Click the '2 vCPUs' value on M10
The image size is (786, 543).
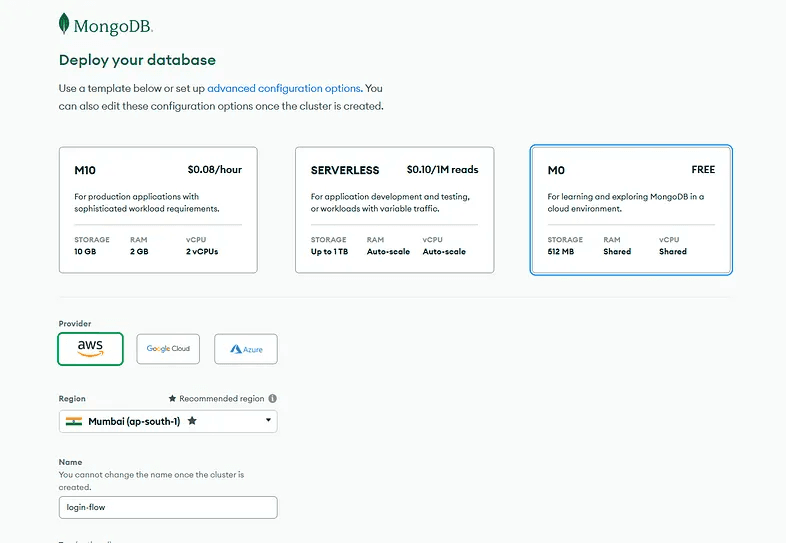[202, 251]
